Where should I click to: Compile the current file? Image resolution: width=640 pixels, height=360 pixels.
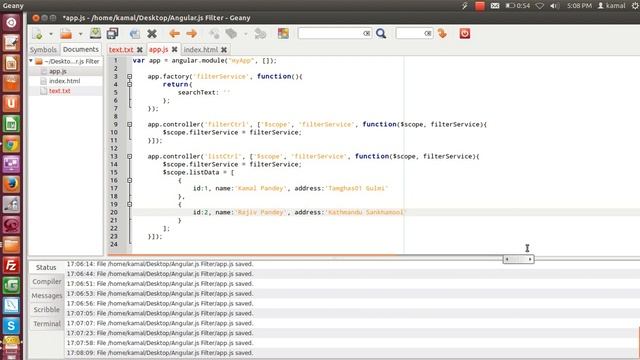coord(214,34)
